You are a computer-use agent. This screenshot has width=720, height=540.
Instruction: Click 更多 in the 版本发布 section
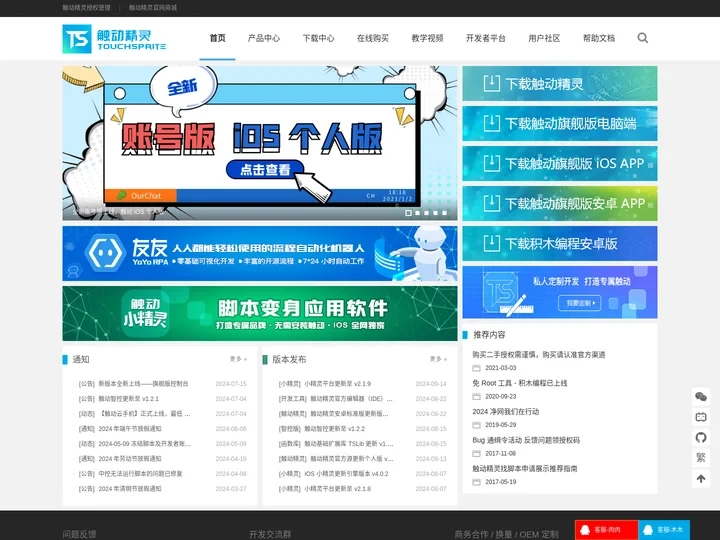pyautogui.click(x=438, y=359)
